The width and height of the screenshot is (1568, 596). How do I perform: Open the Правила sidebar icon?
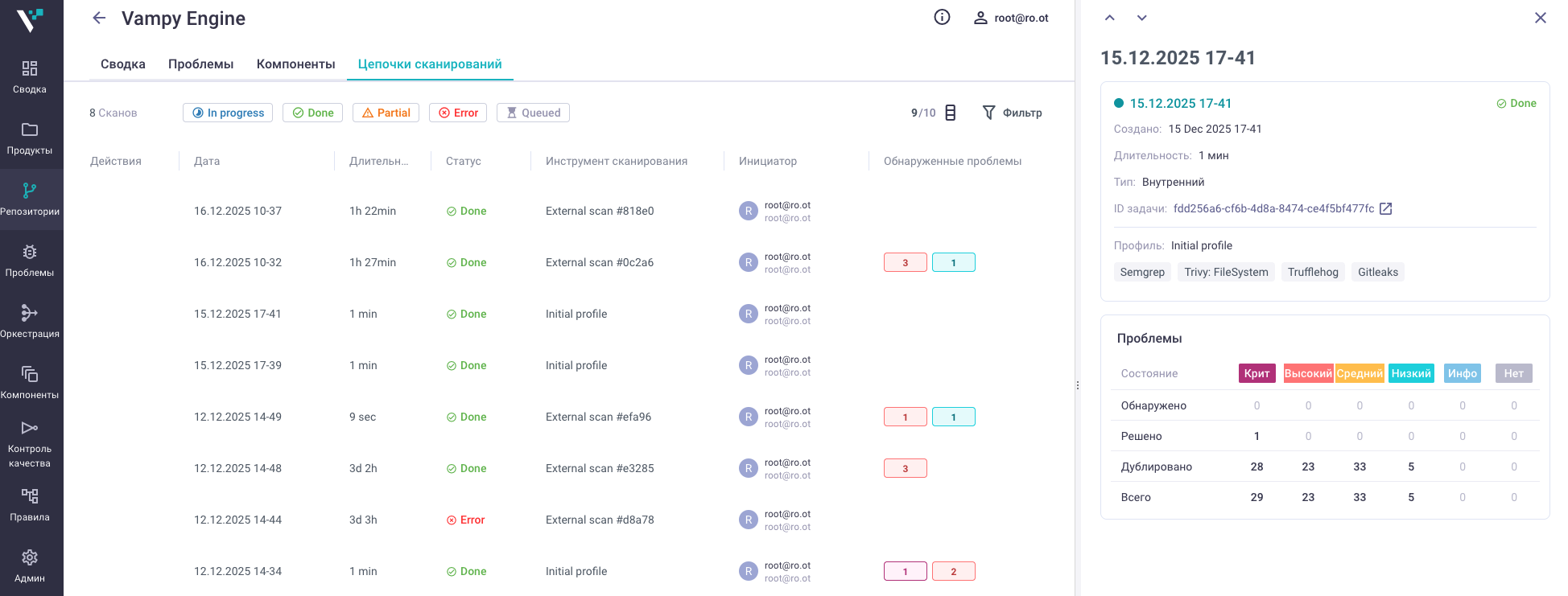coord(30,504)
